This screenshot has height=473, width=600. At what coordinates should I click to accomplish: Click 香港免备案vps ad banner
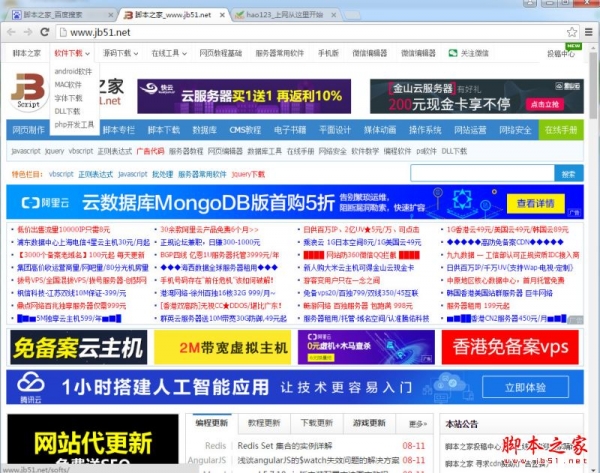[x=510, y=347]
